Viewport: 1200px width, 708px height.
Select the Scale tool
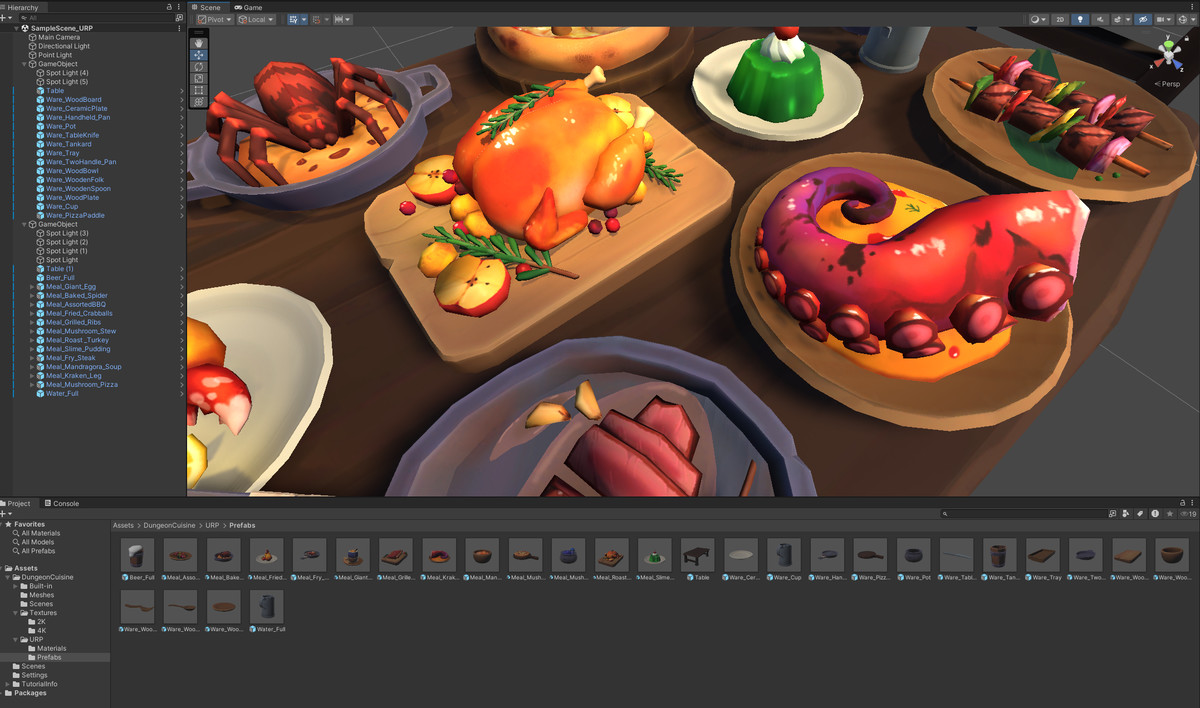(x=199, y=79)
